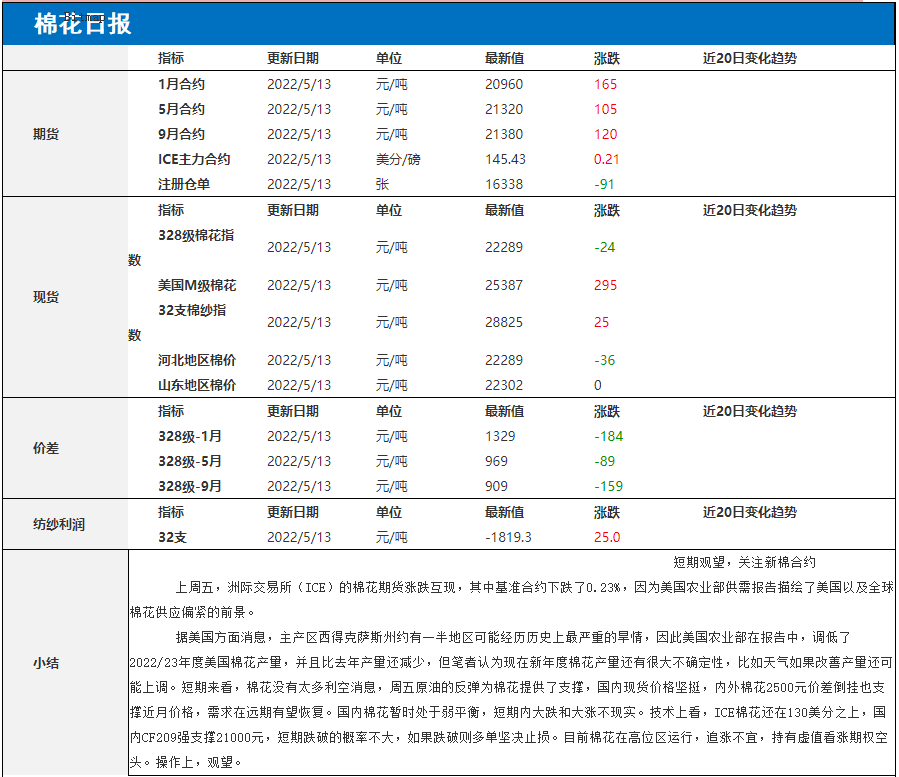This screenshot has width=899, height=777.
Task: Click the 美国M级棉花 row label
Action: click(x=197, y=285)
